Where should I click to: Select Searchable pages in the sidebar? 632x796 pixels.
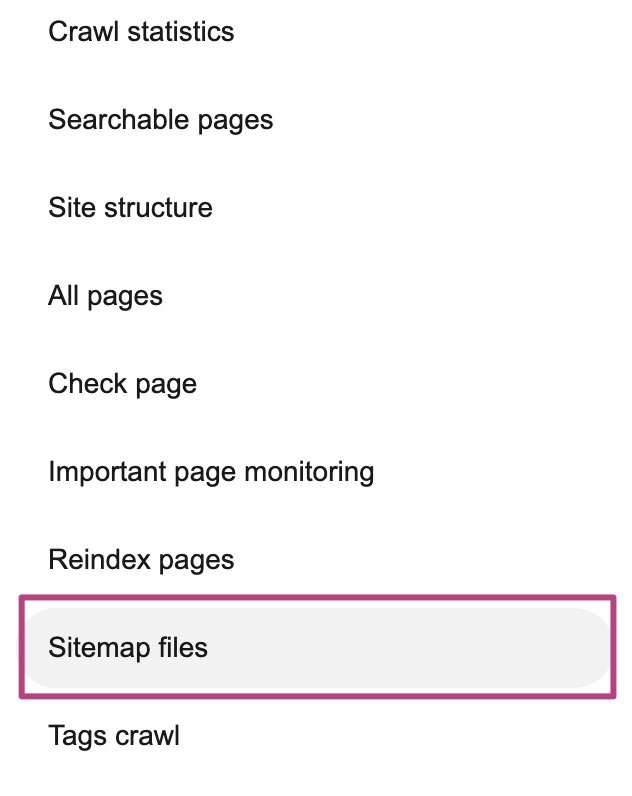tap(160, 120)
